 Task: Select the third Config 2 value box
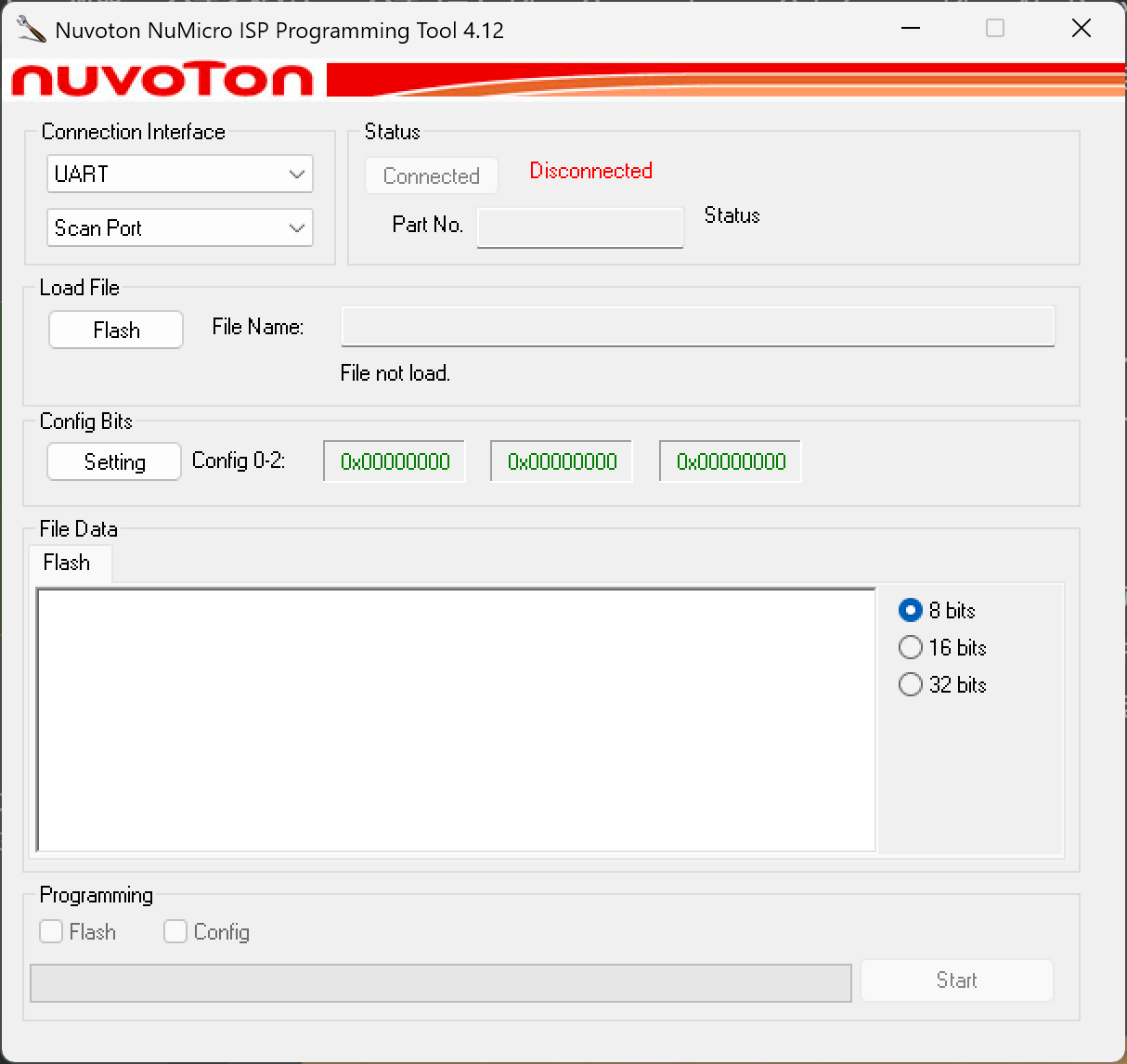coord(731,461)
